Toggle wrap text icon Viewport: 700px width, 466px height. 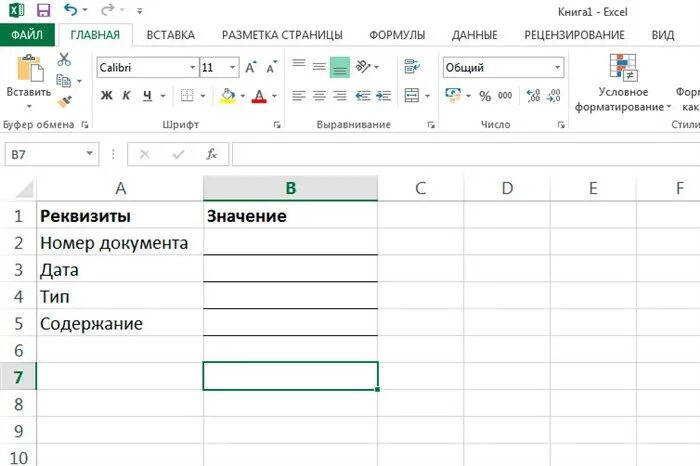coord(412,67)
